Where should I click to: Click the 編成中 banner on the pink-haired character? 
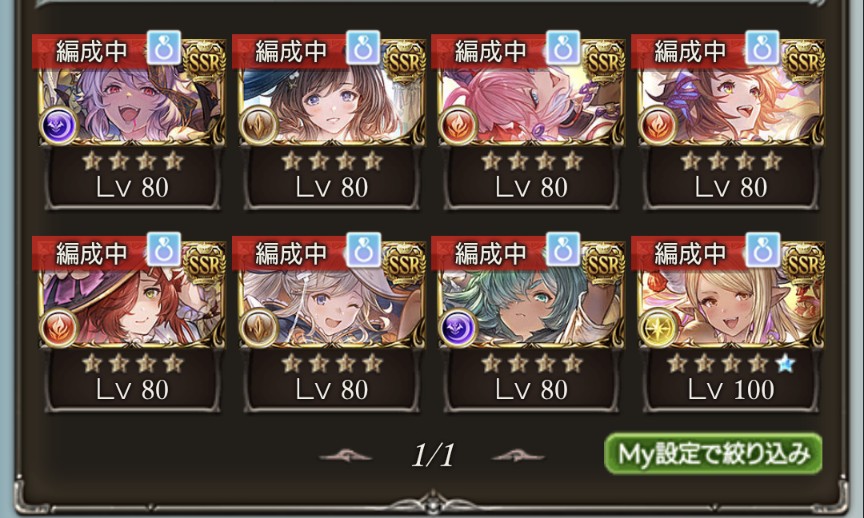(x=490, y=52)
